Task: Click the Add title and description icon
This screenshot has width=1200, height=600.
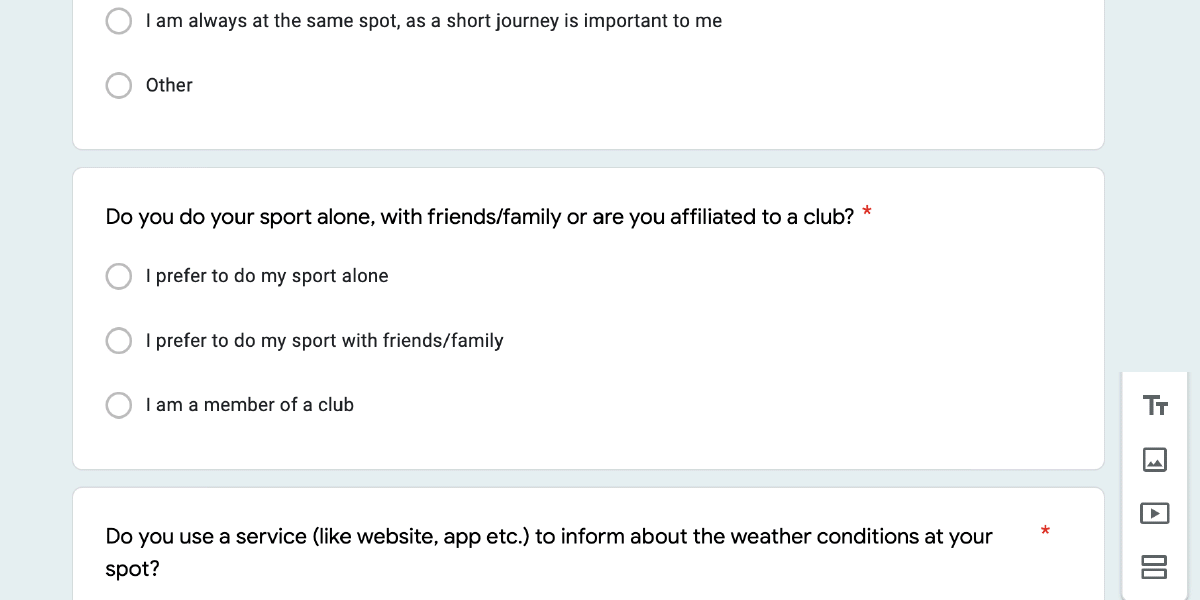Action: 1155,406
